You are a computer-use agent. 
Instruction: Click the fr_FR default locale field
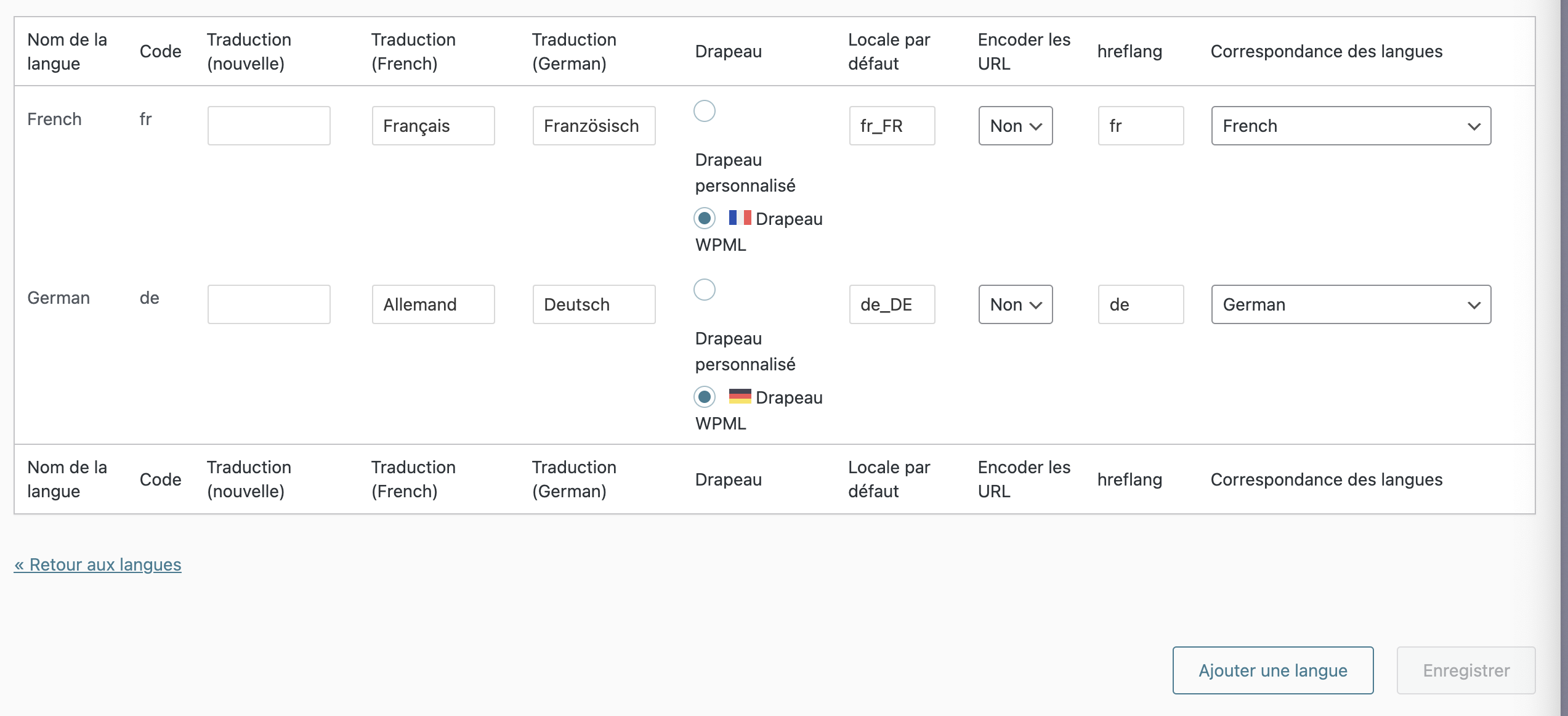tap(892, 126)
